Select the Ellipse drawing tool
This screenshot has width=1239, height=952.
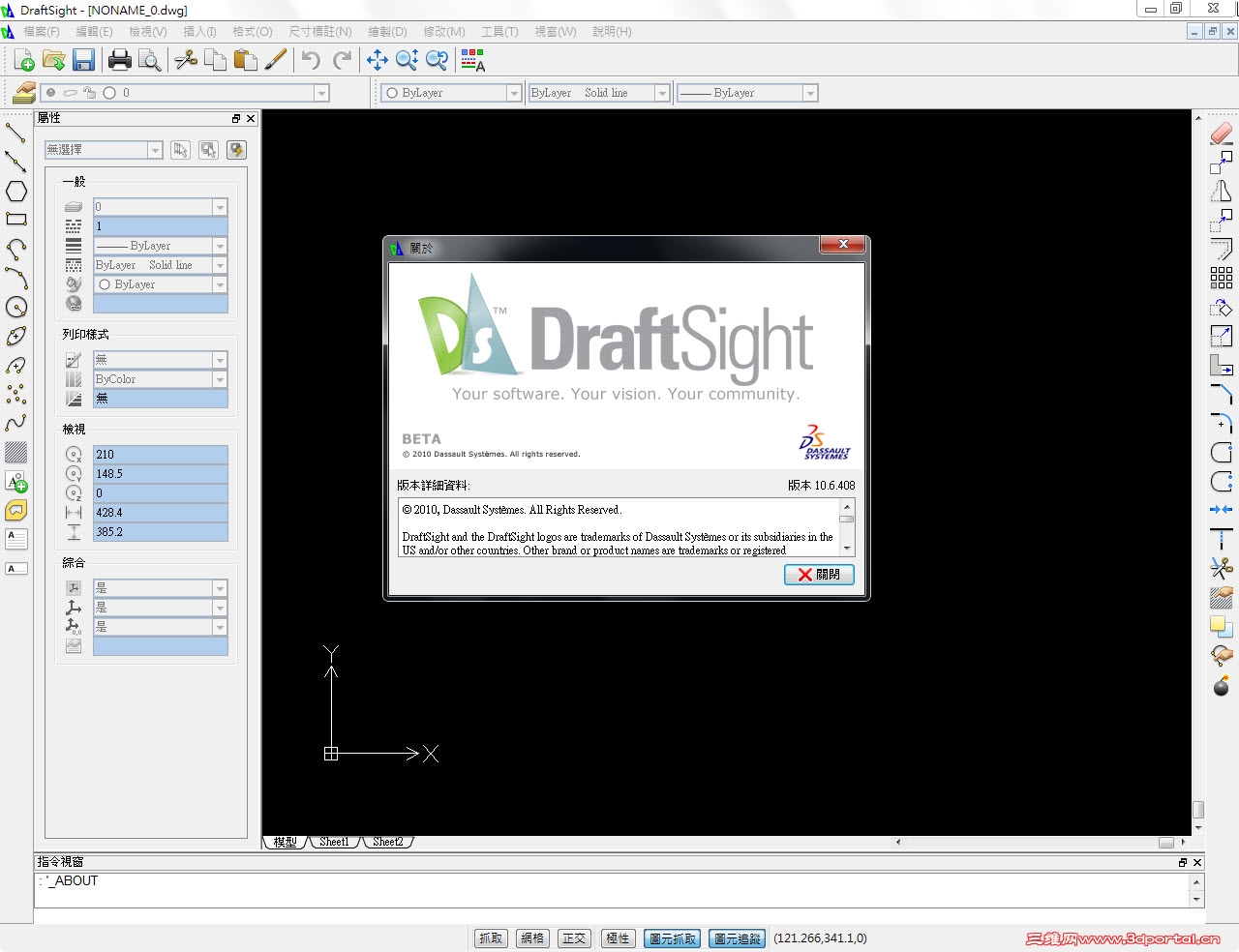click(16, 336)
